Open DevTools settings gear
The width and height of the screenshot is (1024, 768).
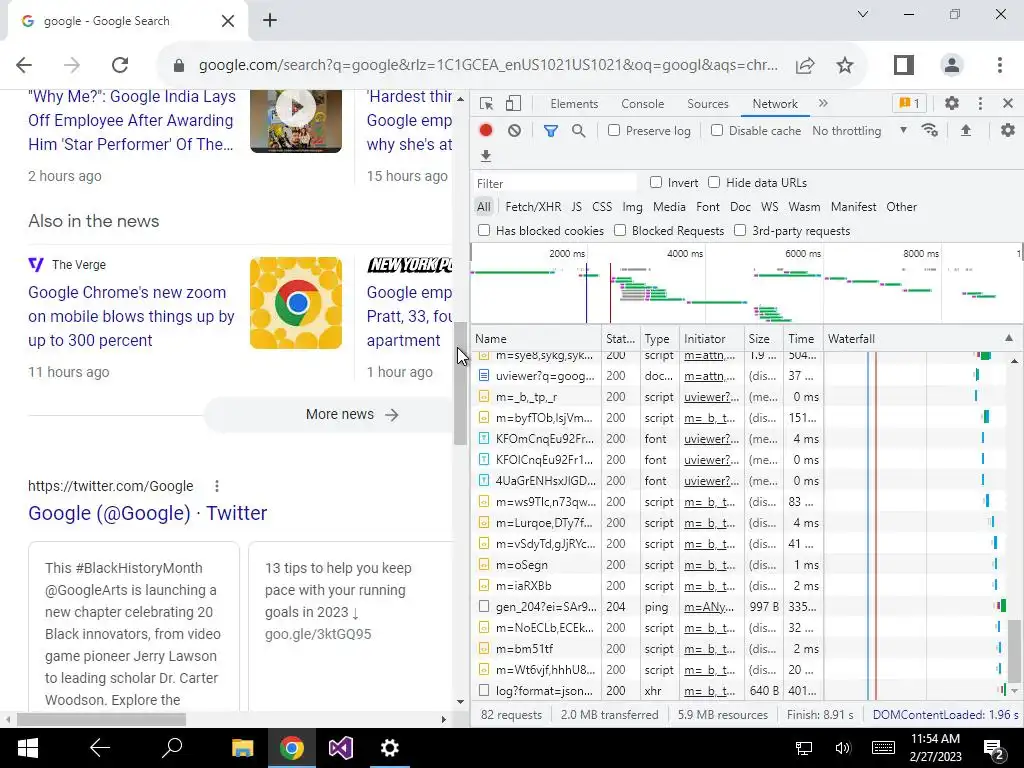(952, 103)
